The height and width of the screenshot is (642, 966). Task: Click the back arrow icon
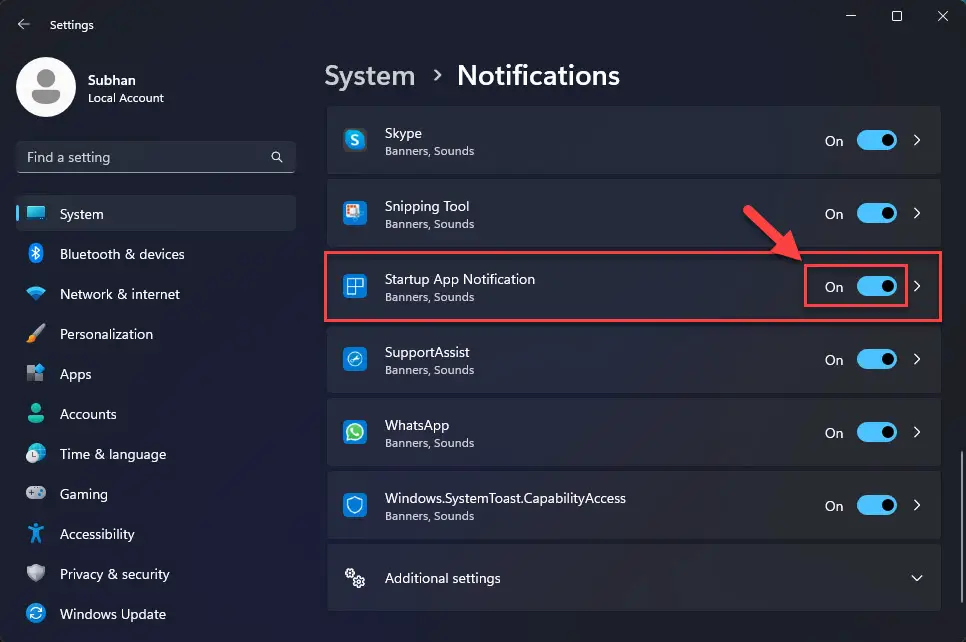(x=23, y=24)
